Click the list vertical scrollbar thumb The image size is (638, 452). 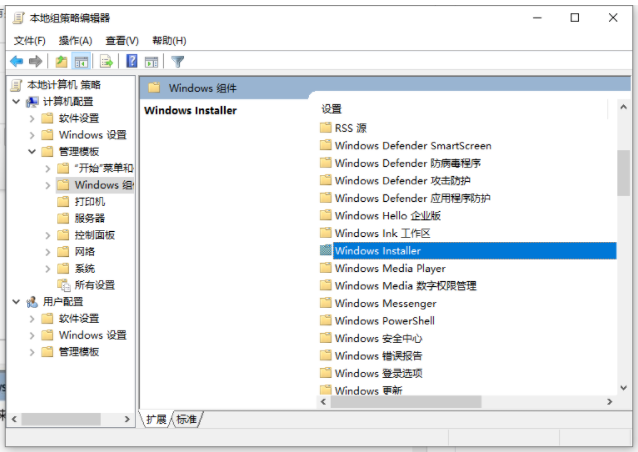623,173
